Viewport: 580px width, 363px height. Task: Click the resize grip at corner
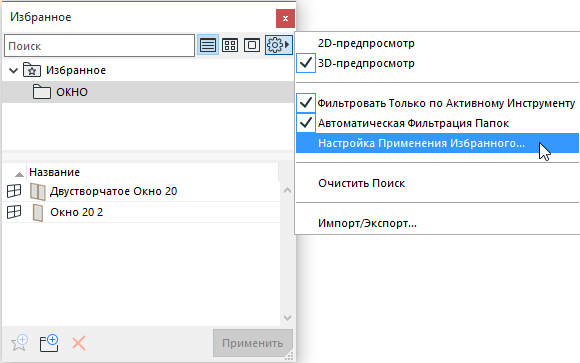click(289, 356)
